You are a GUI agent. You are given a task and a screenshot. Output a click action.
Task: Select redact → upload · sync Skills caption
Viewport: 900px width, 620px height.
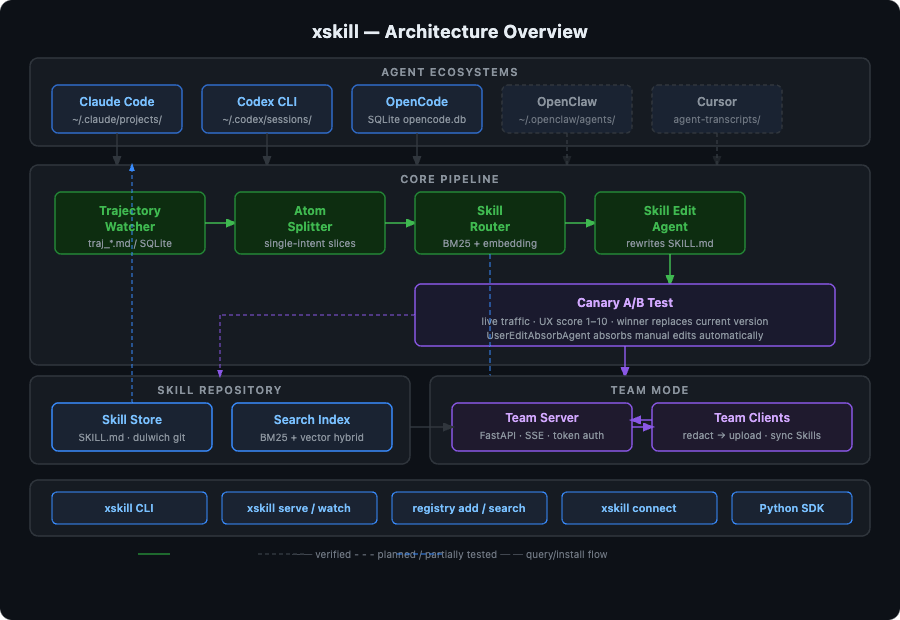click(752, 436)
